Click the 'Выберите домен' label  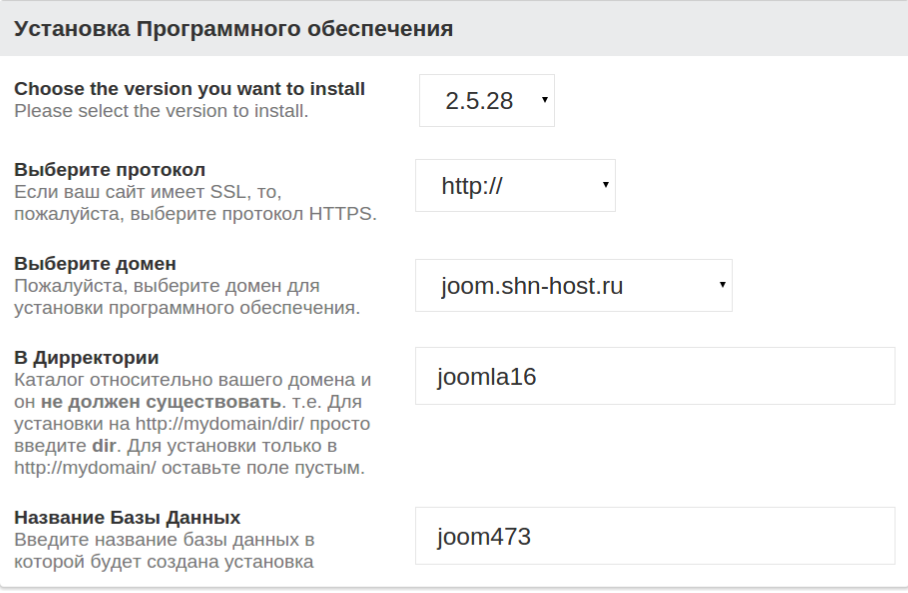[x=95, y=264]
